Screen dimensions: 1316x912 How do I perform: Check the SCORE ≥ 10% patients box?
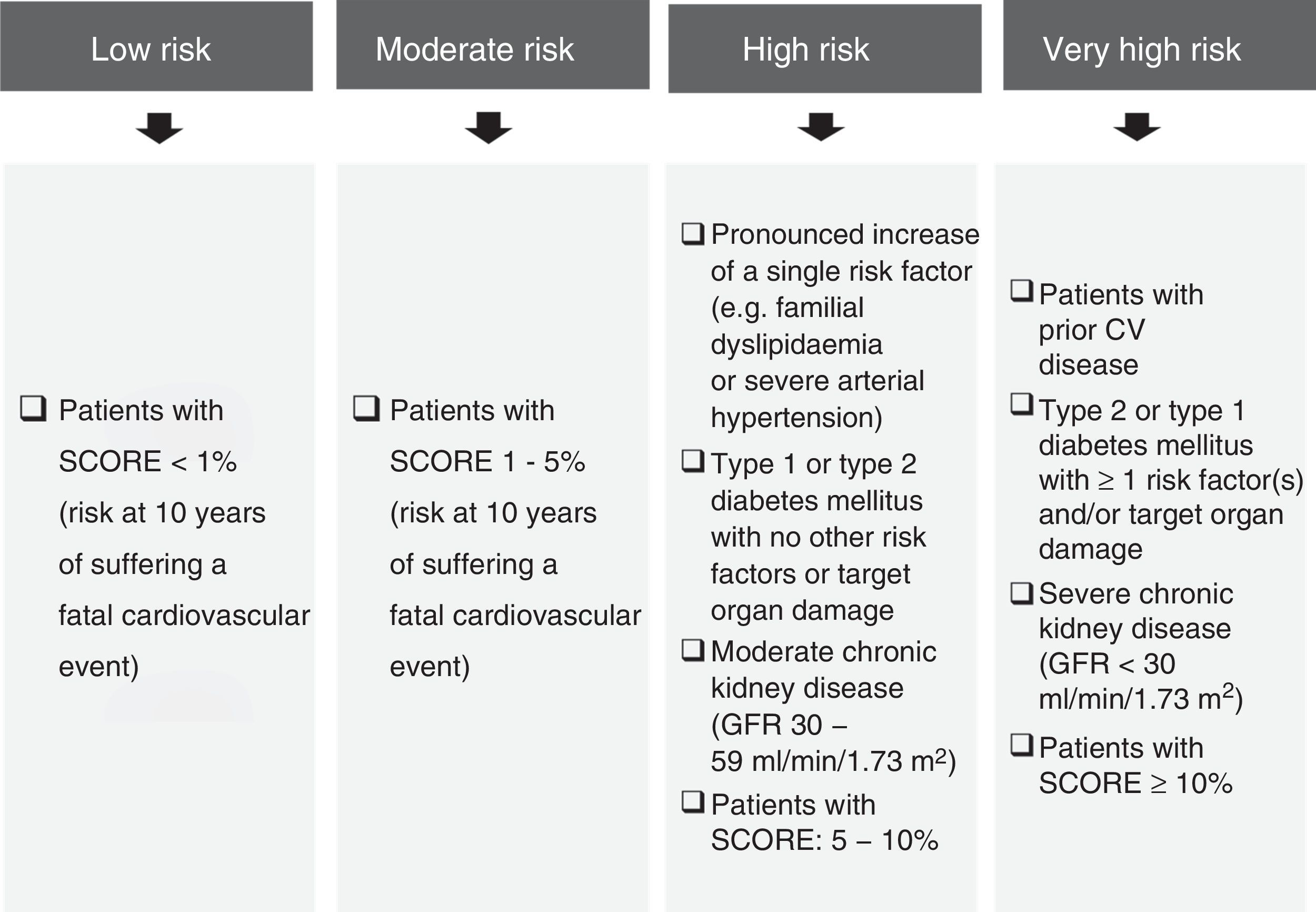(x=1022, y=745)
